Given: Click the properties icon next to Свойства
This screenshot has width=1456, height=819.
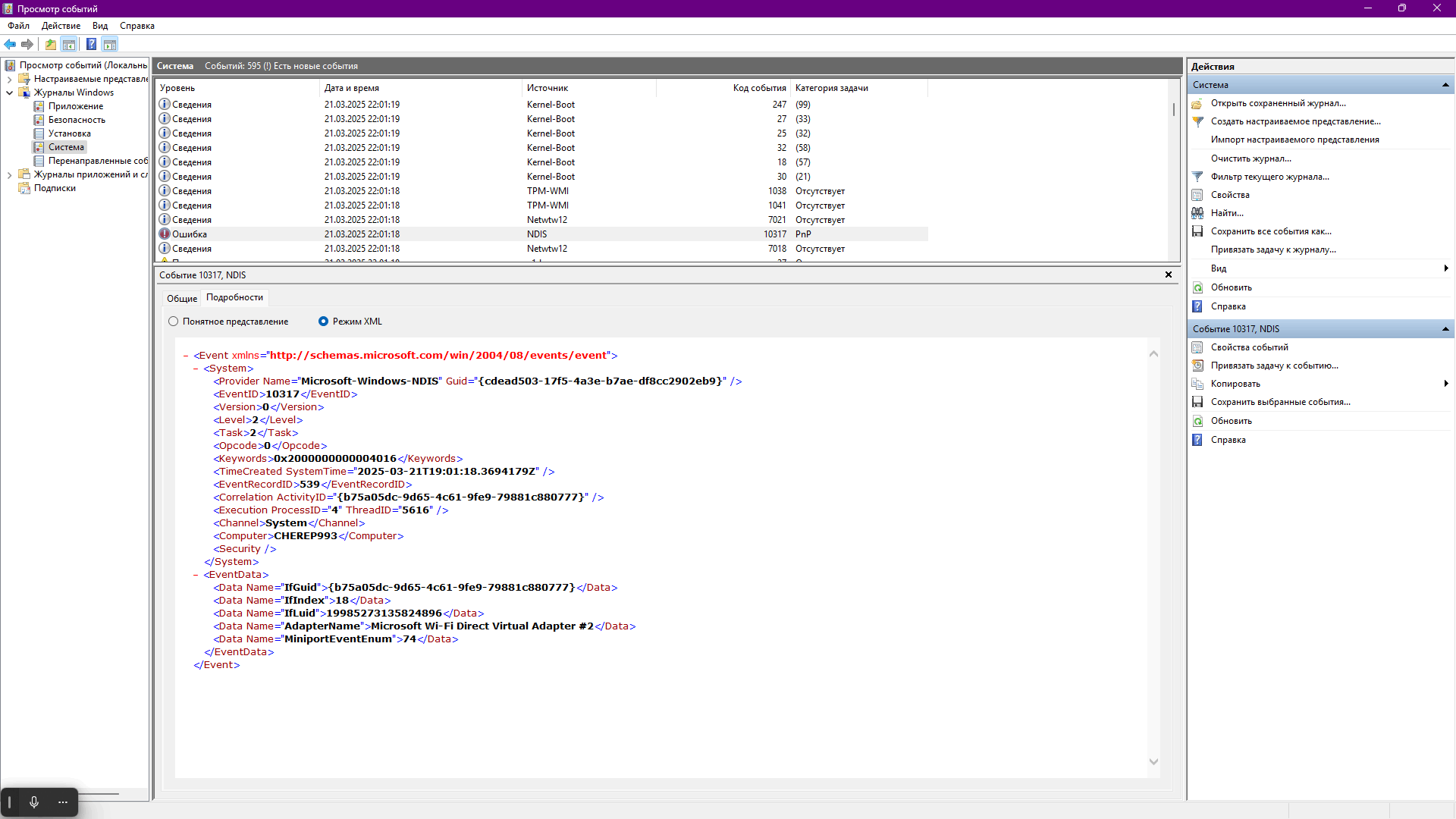Looking at the screenshot, I should (x=1197, y=195).
